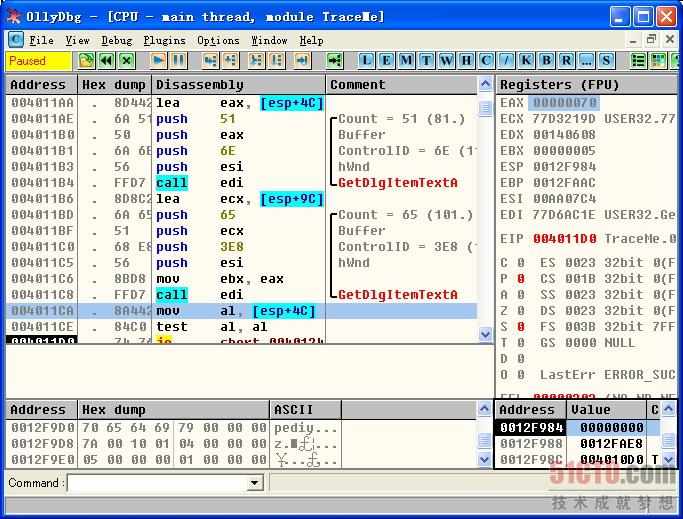The height and width of the screenshot is (519, 683).
Task: Click stack pane scroll down arrow
Action: point(669,459)
